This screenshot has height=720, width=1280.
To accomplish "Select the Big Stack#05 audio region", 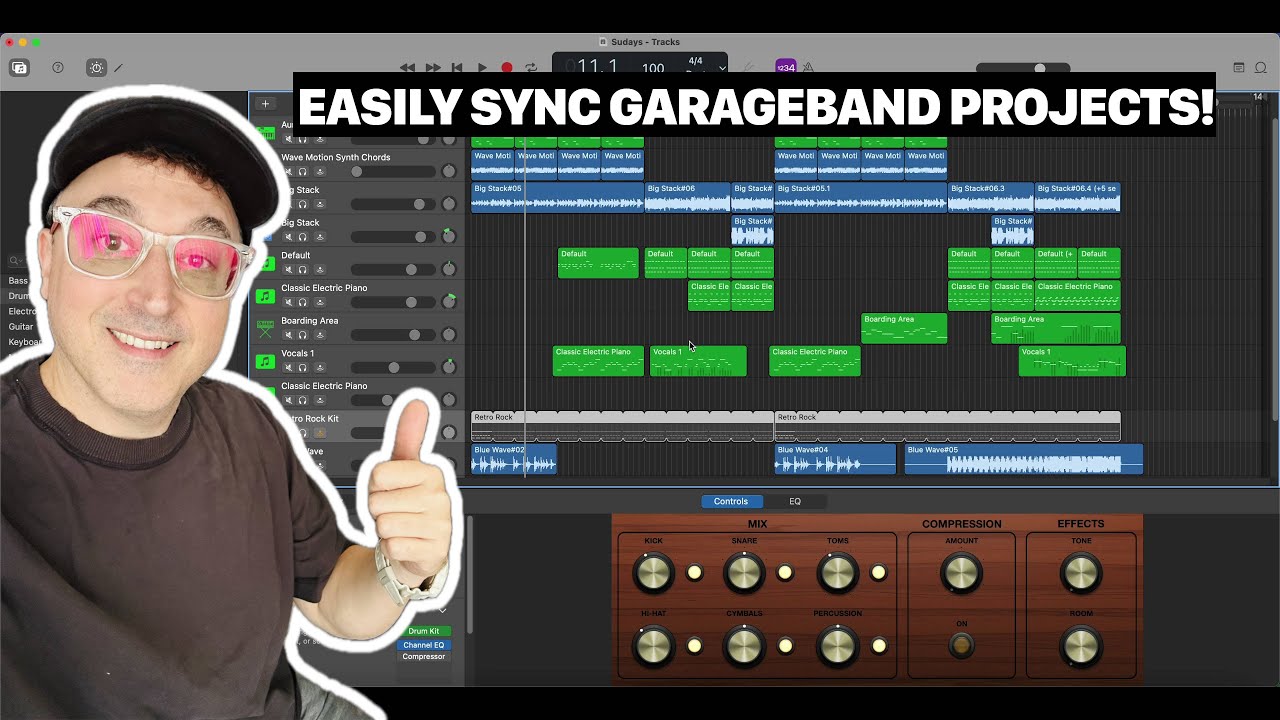I will (557, 197).
